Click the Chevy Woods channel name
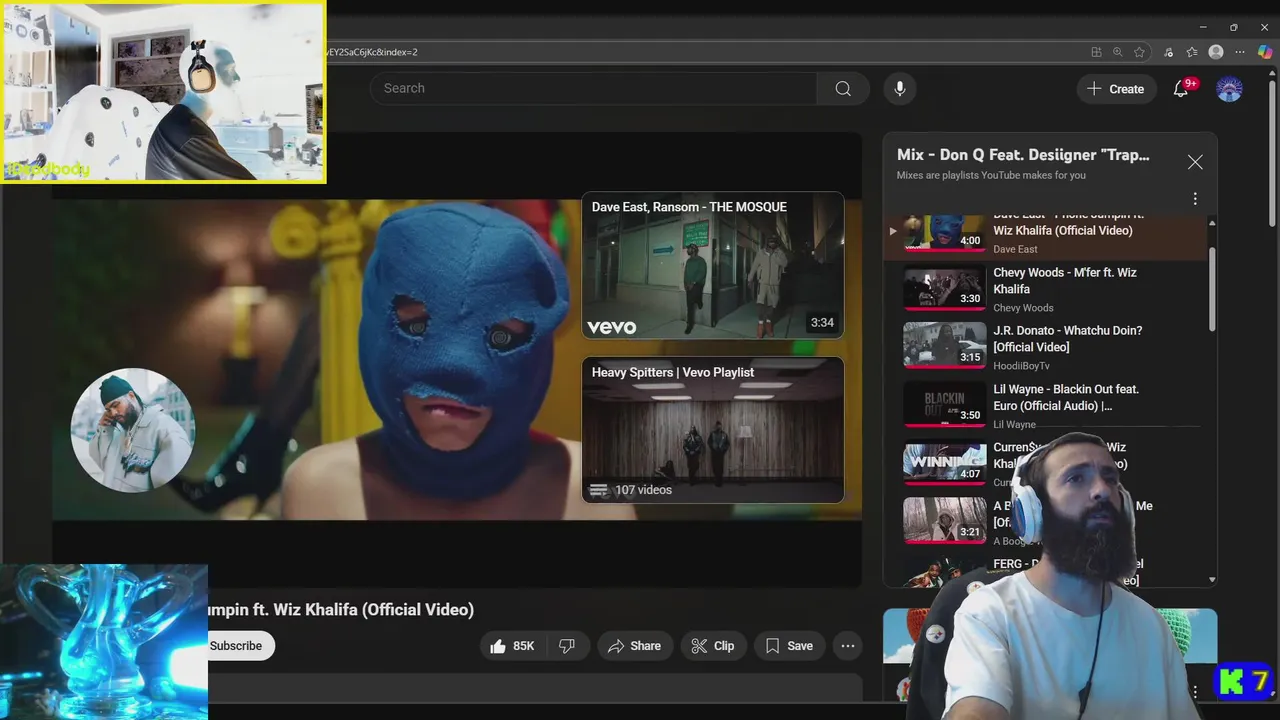This screenshot has height=720, width=1280. pos(1023,308)
